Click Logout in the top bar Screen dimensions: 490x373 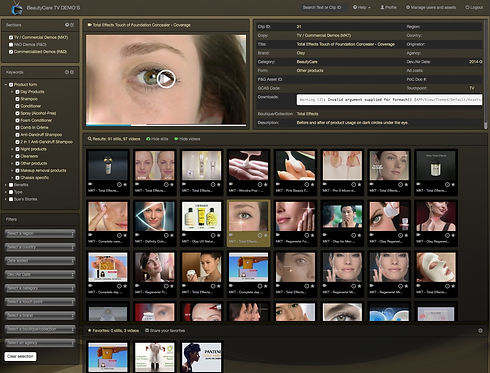(474, 7)
